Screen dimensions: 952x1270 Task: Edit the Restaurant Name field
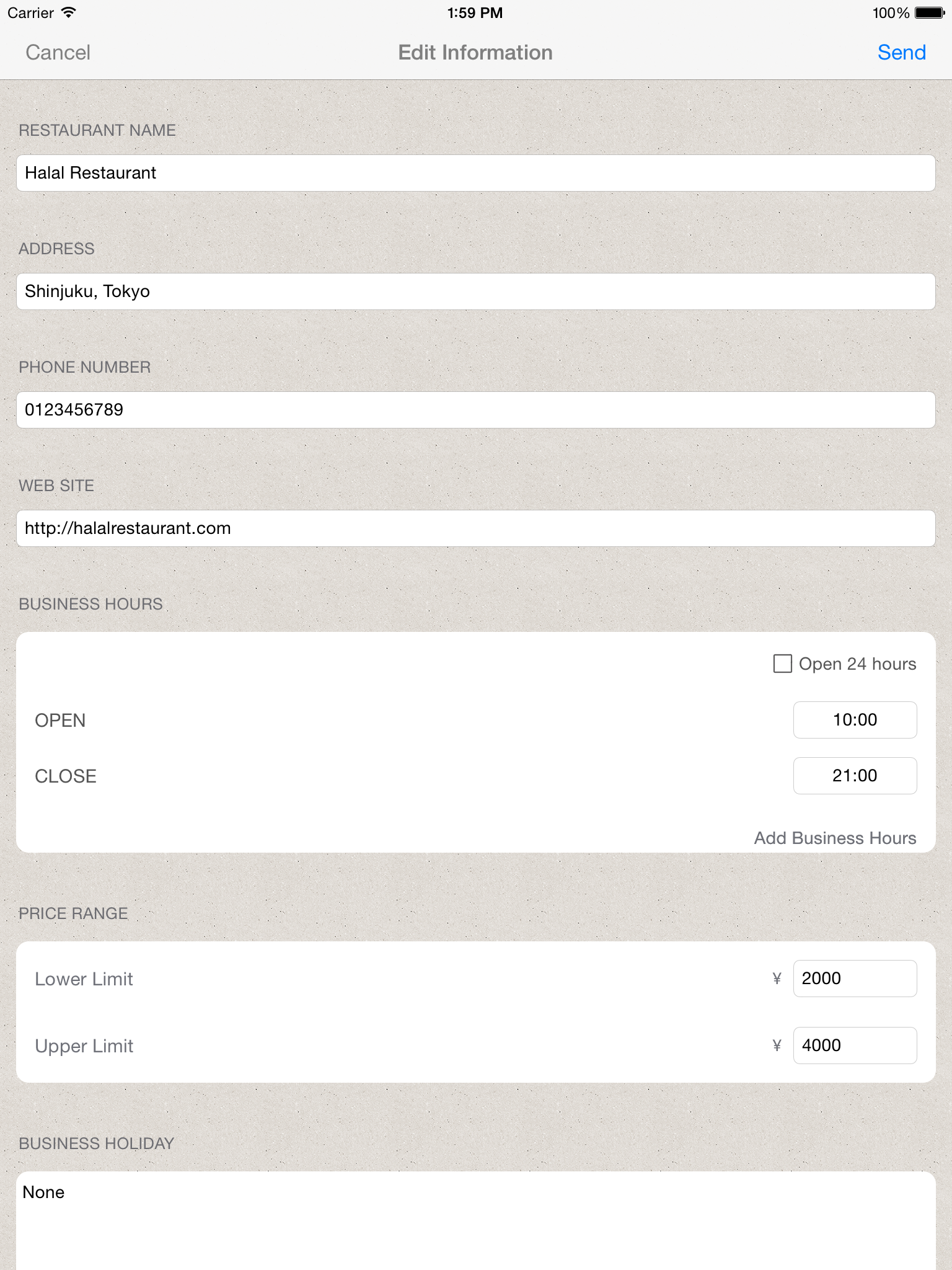[476, 173]
